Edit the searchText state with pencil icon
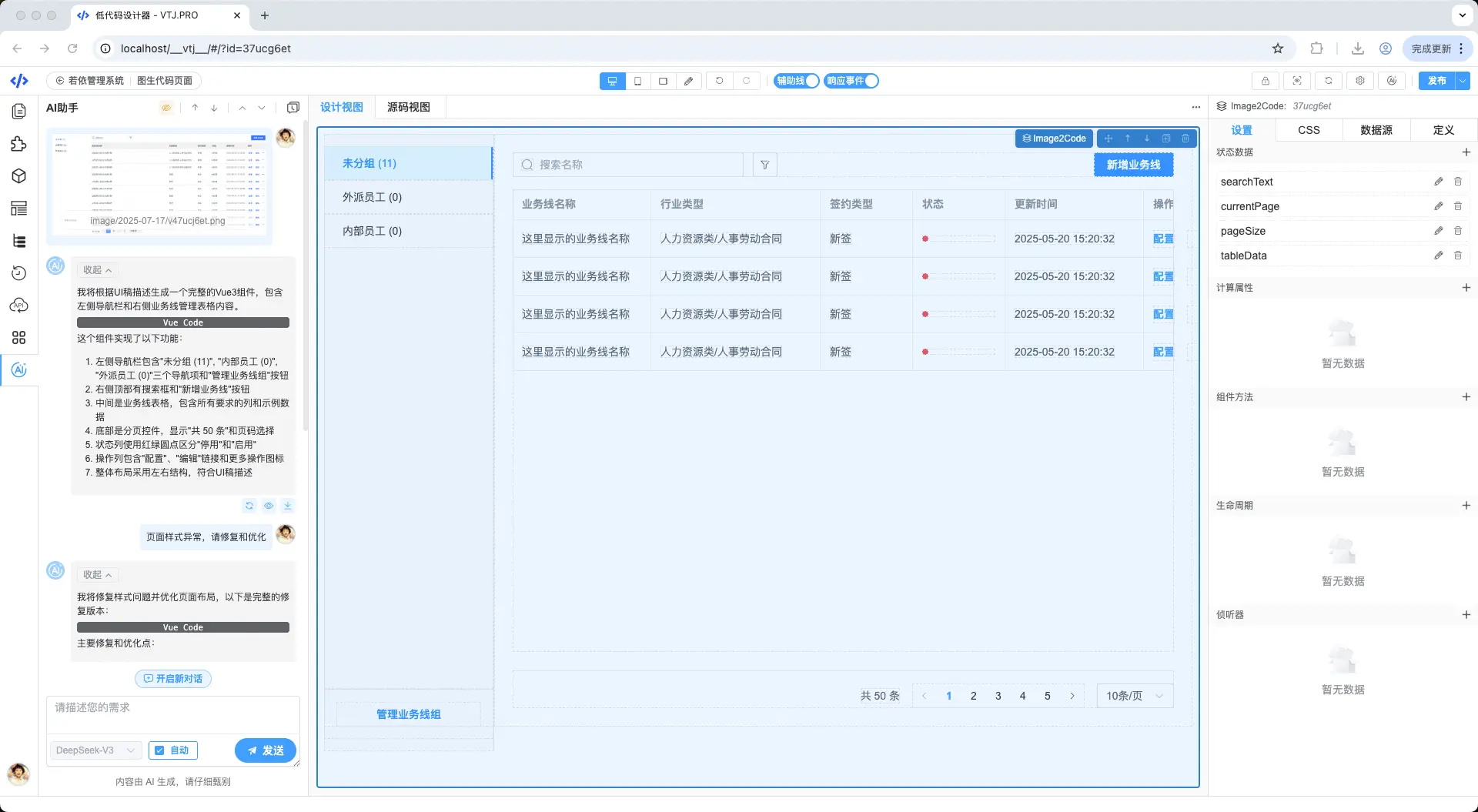1478x812 pixels. click(1438, 182)
